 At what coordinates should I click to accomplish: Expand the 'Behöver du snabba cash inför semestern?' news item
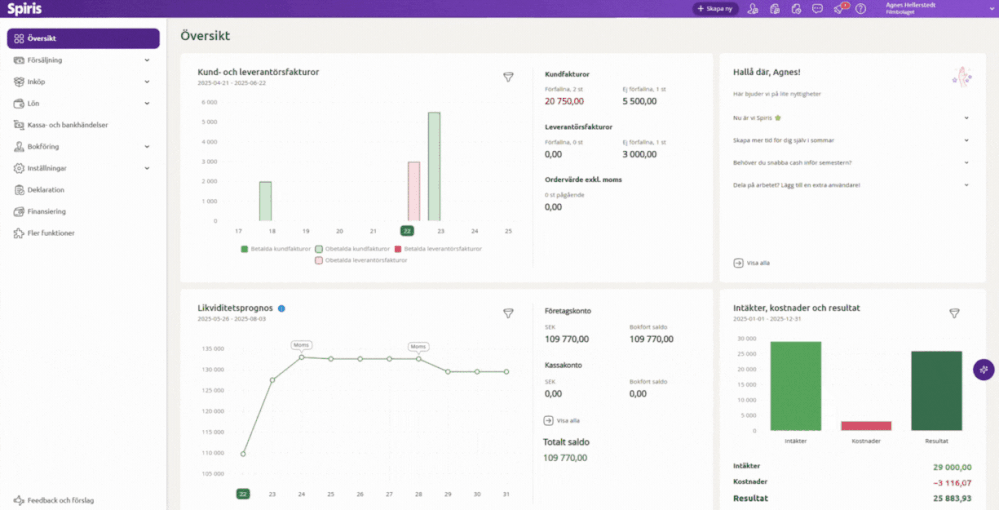point(966,162)
